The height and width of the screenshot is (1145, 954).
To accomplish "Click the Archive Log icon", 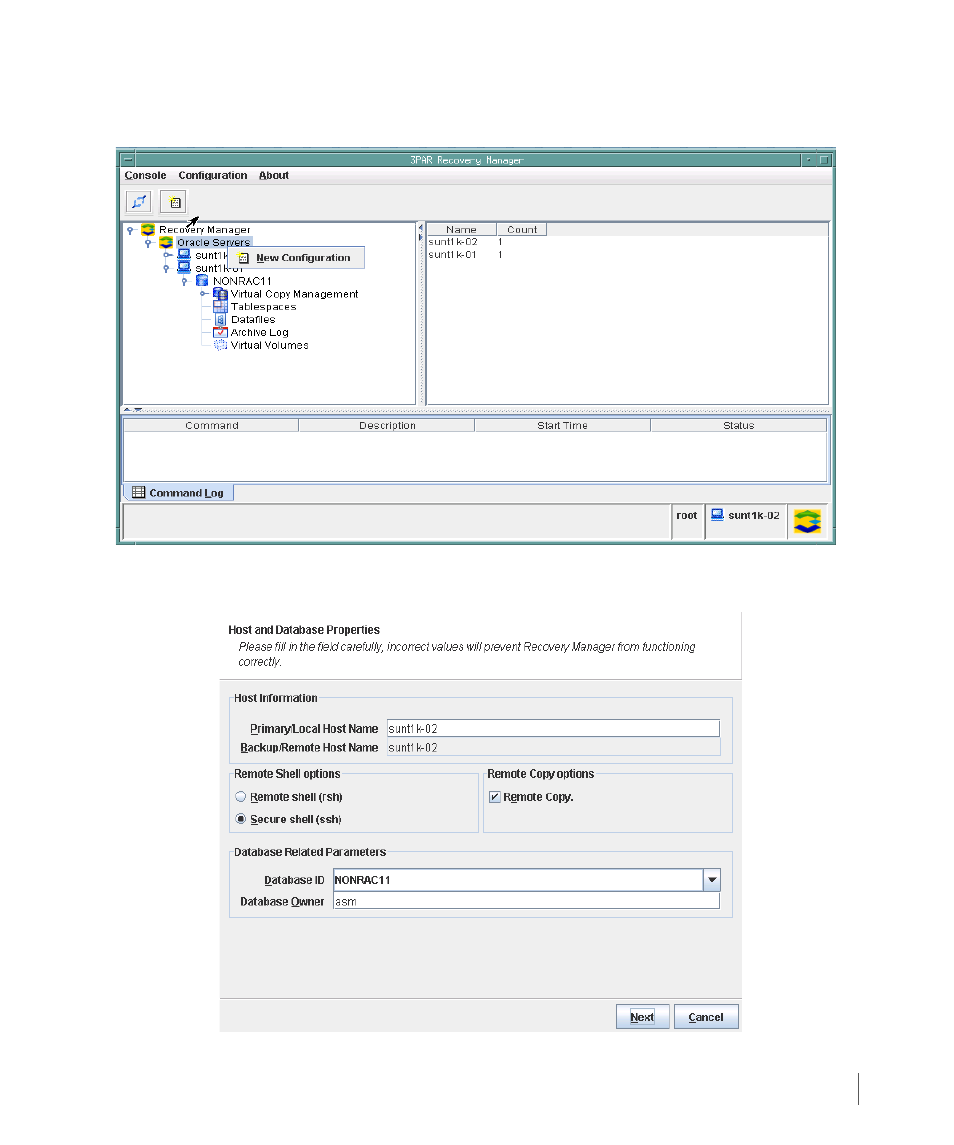I will tap(220, 332).
